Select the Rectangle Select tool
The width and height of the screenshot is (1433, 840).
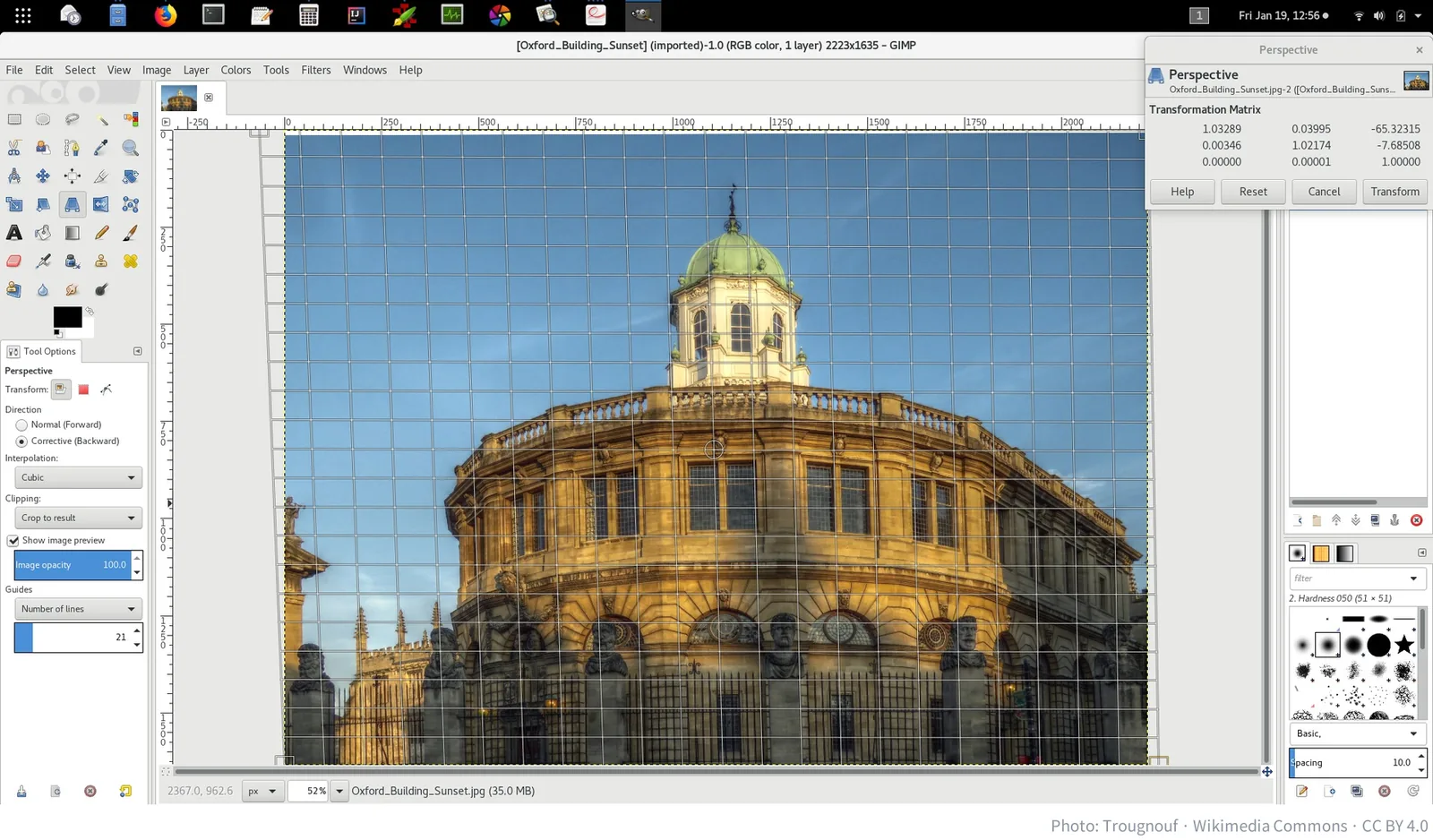[x=14, y=119]
